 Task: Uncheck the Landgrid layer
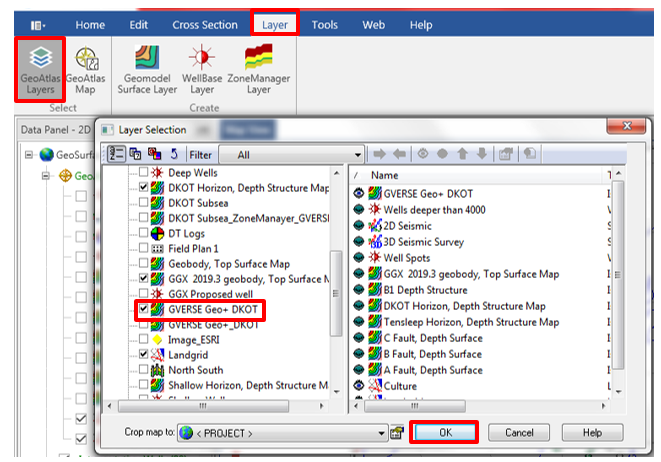tap(143, 354)
